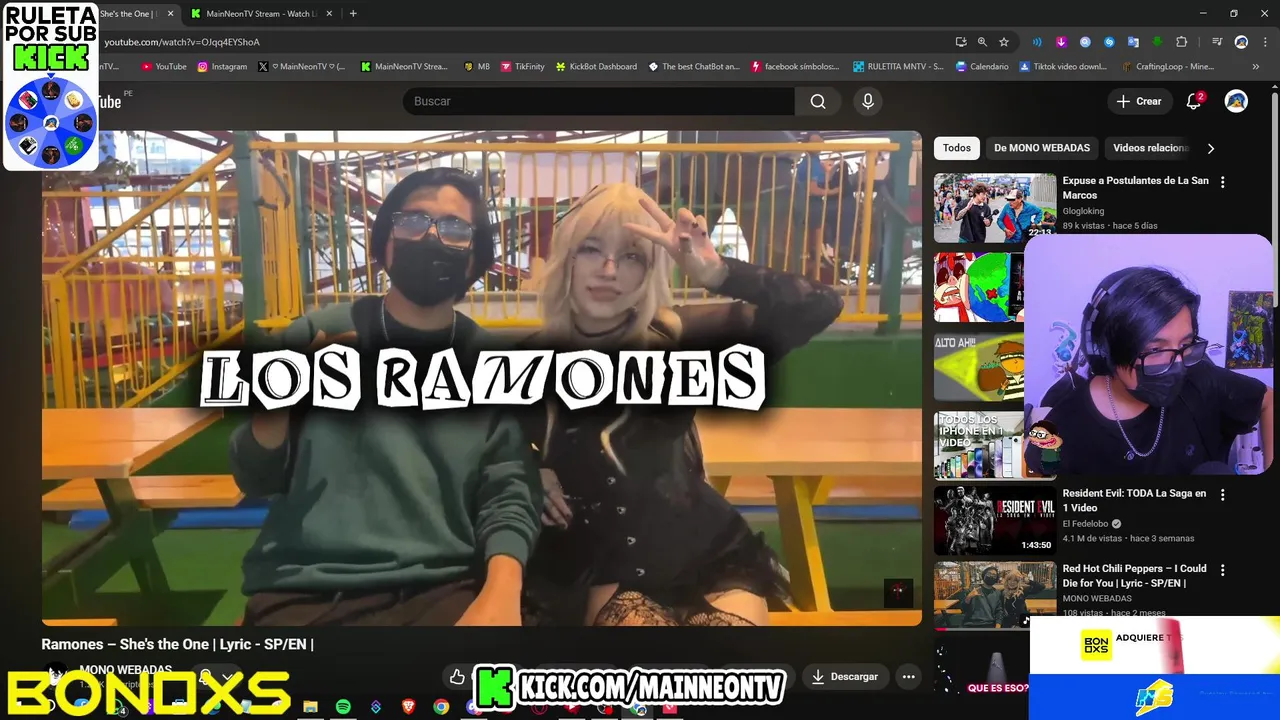Bookmark this page with star icon
This screenshot has height=720, width=1280.
1004,42
